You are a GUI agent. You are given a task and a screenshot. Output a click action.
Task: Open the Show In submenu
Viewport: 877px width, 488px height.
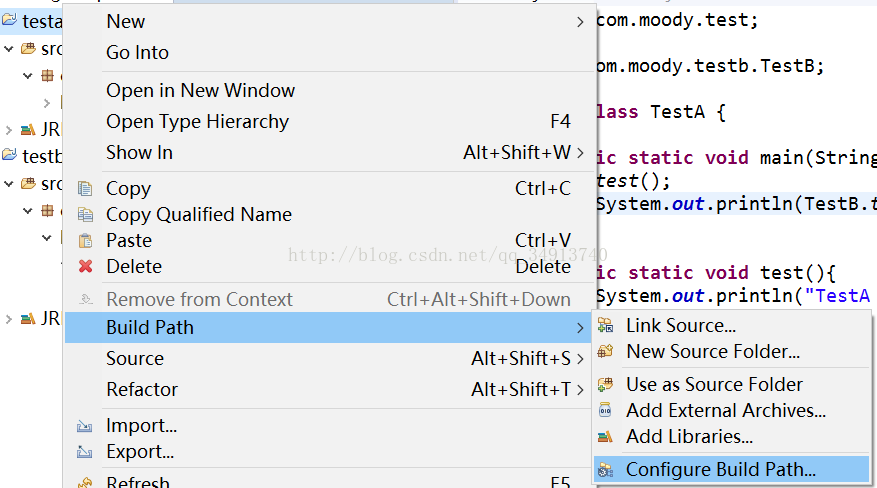tap(328, 152)
